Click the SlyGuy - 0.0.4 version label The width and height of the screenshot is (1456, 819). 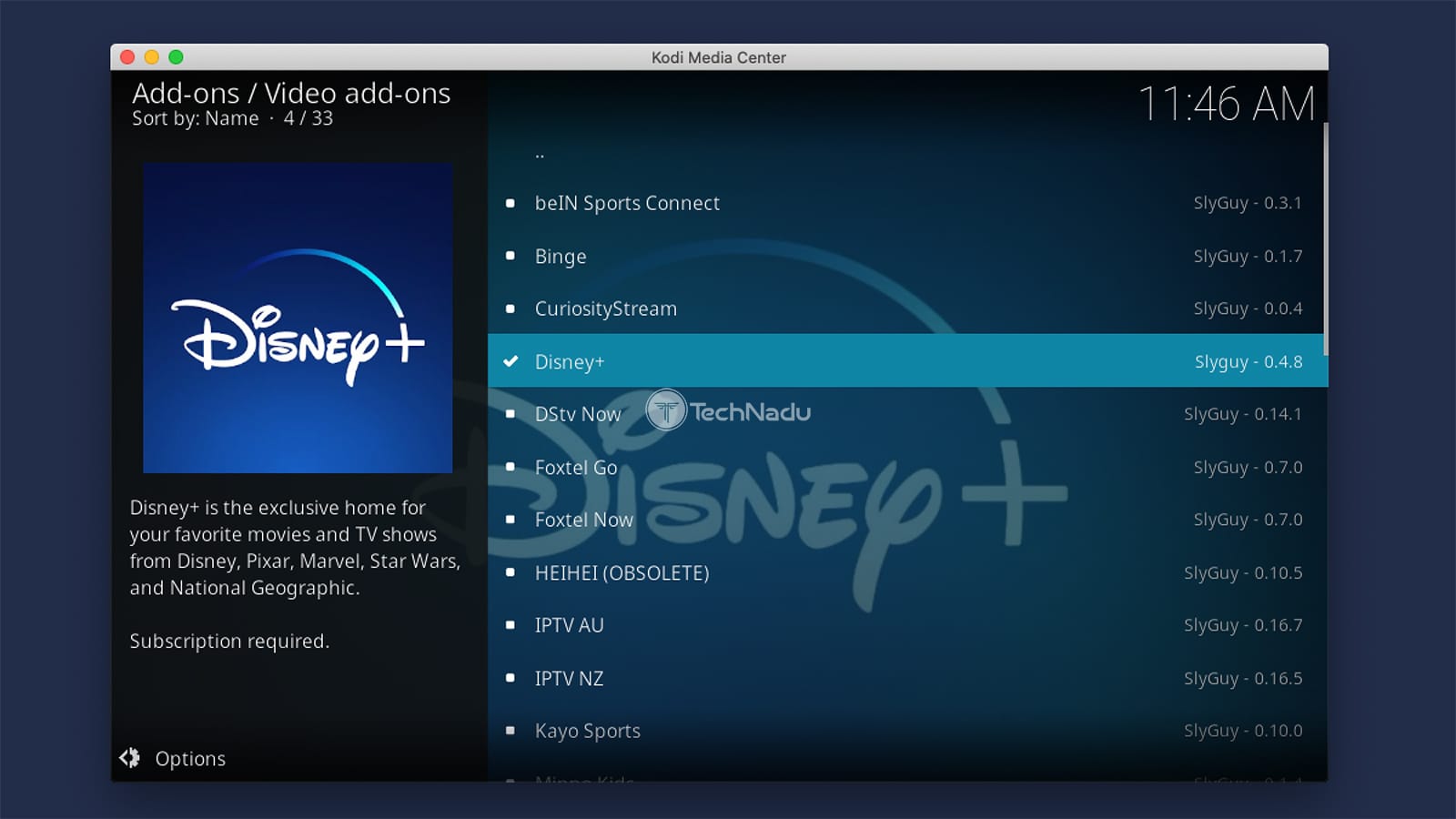[1248, 308]
